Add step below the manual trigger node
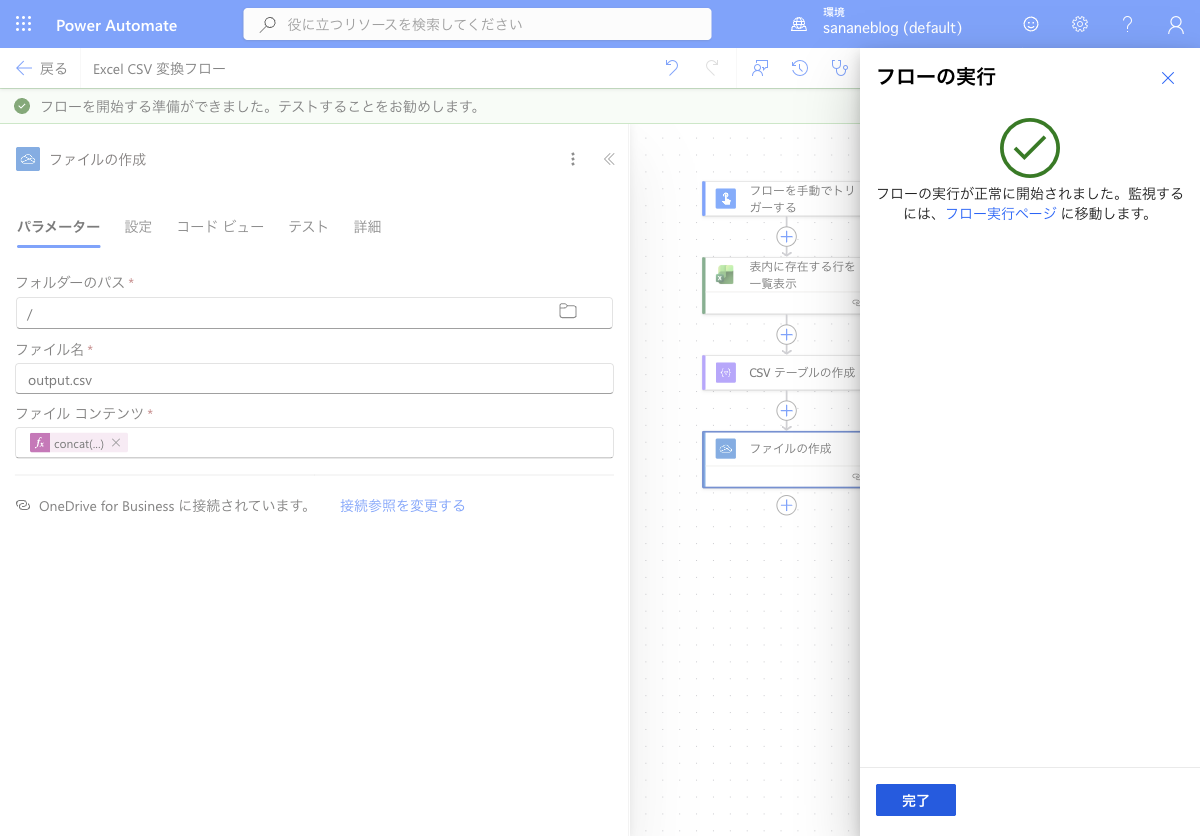This screenshot has width=1200, height=836. click(787, 237)
